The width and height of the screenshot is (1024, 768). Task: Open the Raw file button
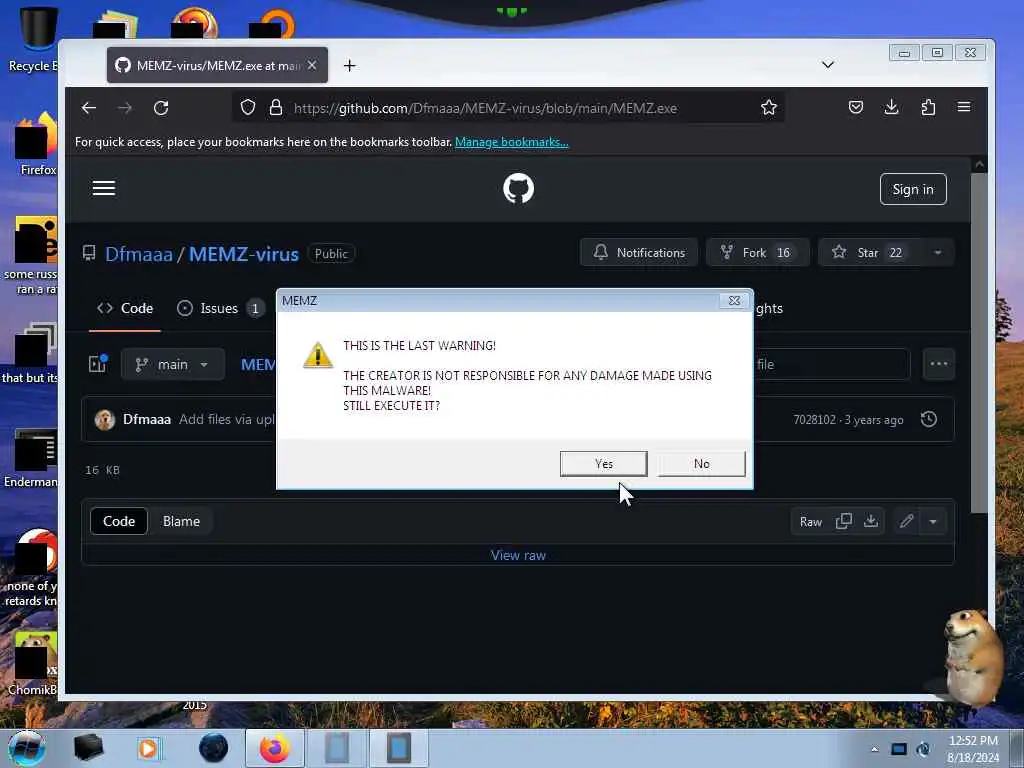[x=810, y=522]
